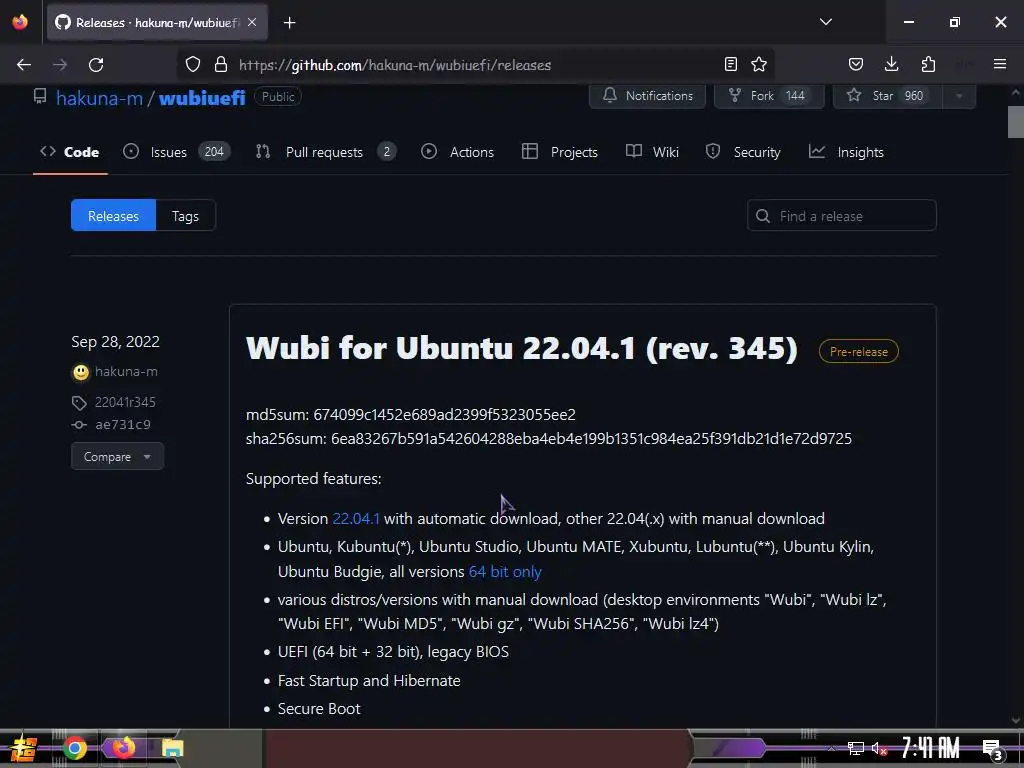Open File Explorer from the taskbar
This screenshot has width=1024, height=768.
[x=172, y=748]
